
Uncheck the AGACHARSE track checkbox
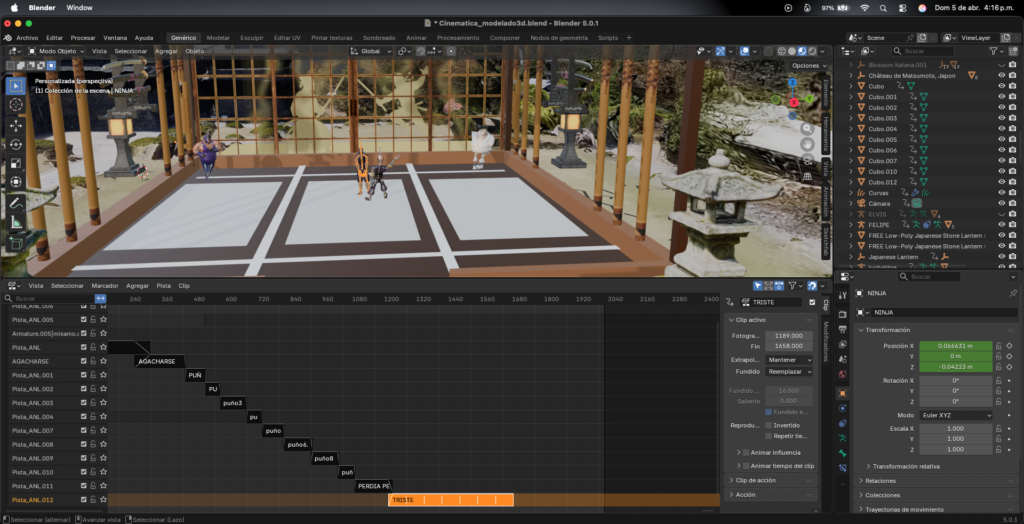click(84, 361)
